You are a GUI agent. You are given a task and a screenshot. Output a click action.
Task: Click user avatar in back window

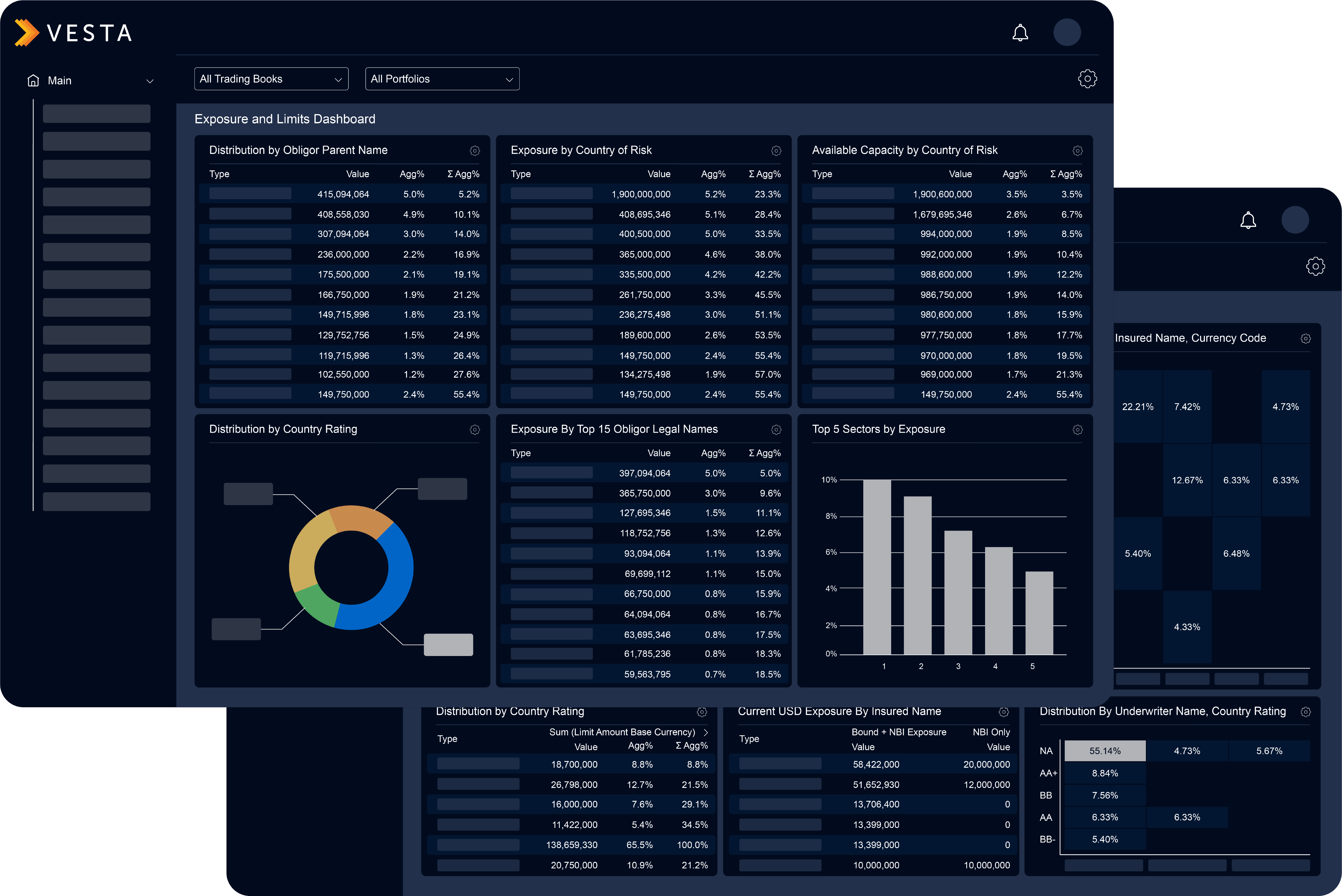click(x=1295, y=220)
